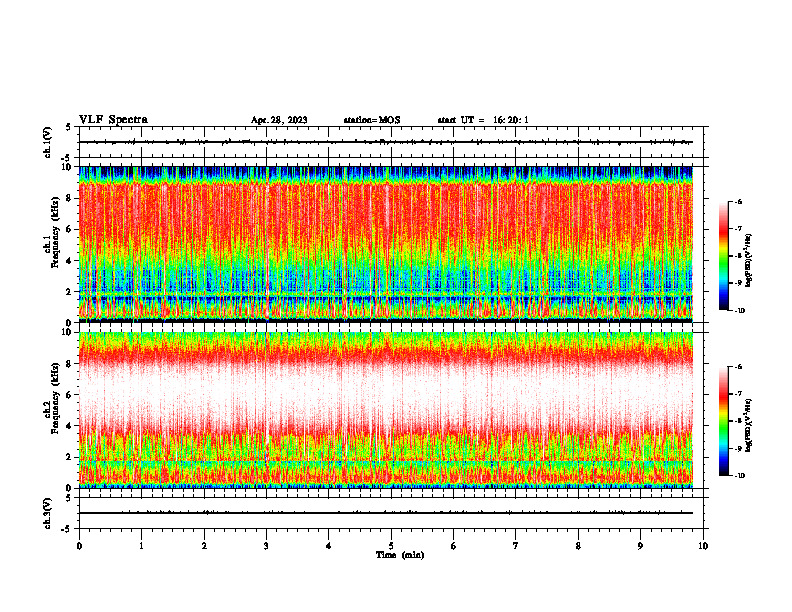Screen dimensions: 792x612
Task: Click the "start UT = 16:20: 1" label
Action: click(483, 120)
